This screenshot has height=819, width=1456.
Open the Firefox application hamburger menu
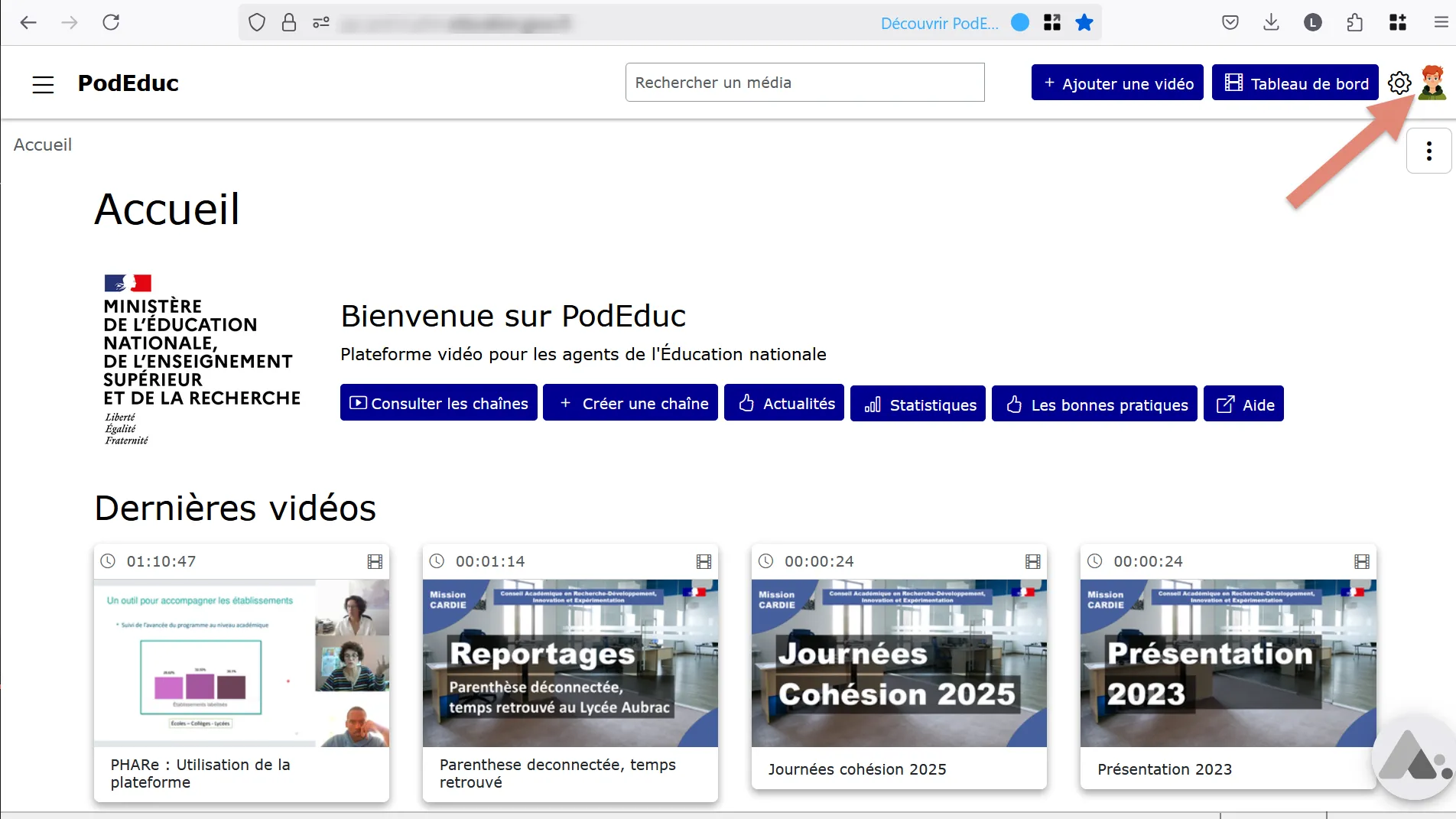point(1441,23)
